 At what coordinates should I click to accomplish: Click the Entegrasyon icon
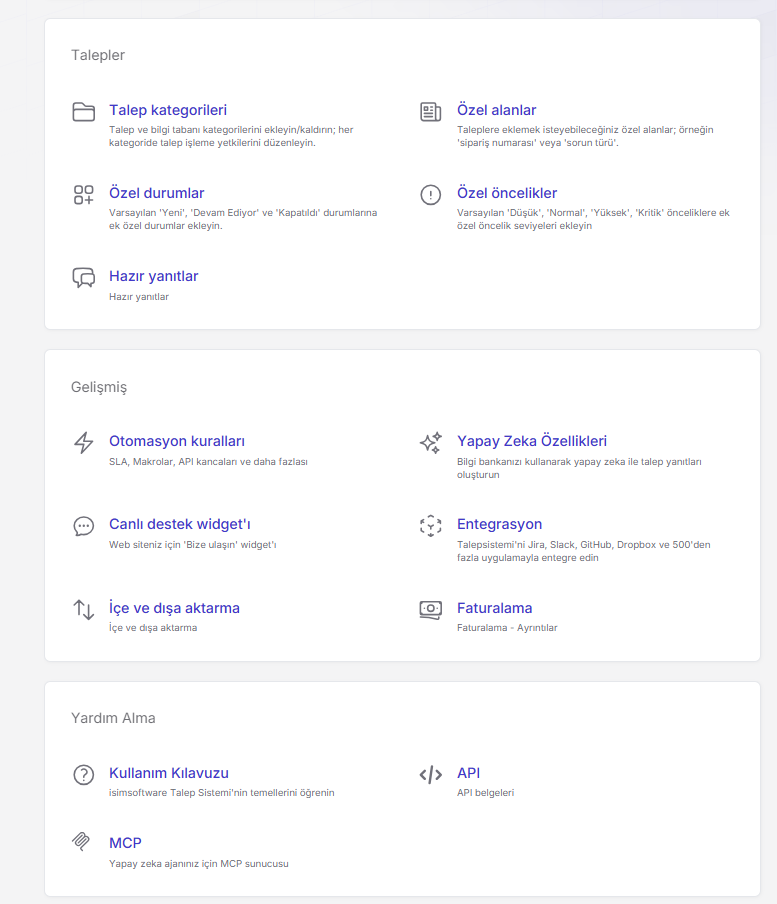click(x=431, y=526)
